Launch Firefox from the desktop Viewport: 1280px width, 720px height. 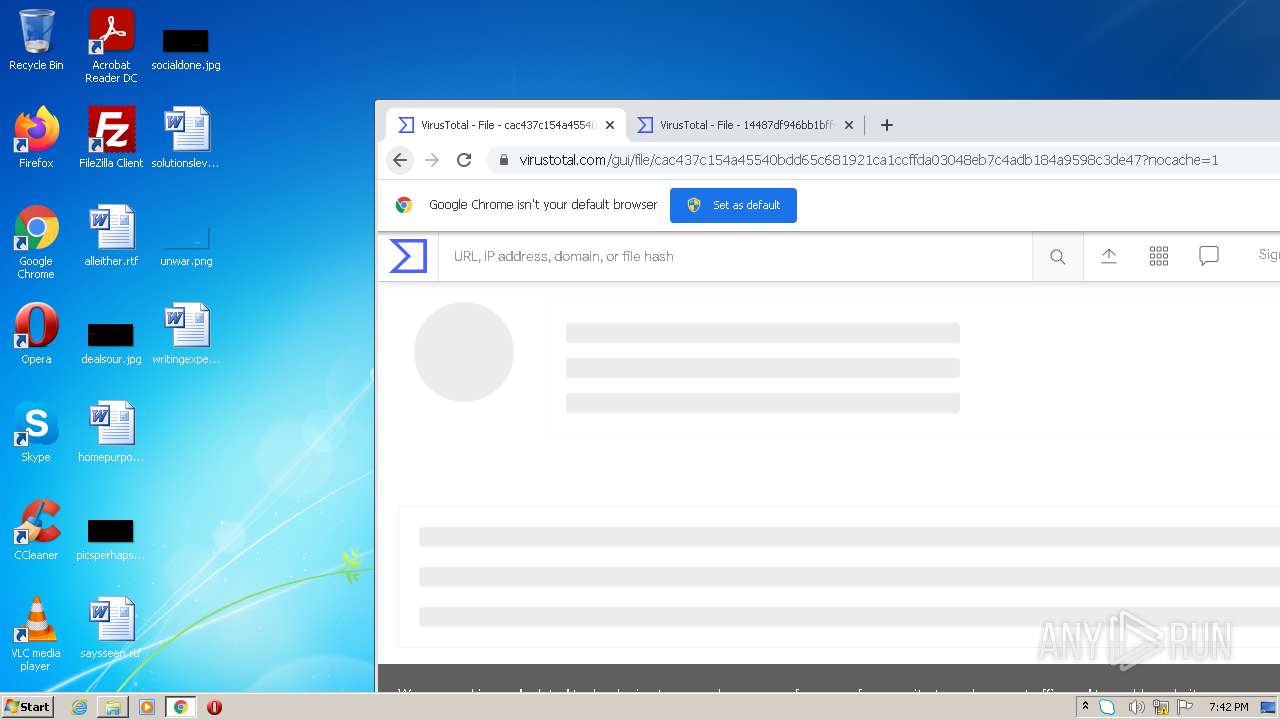(36, 138)
